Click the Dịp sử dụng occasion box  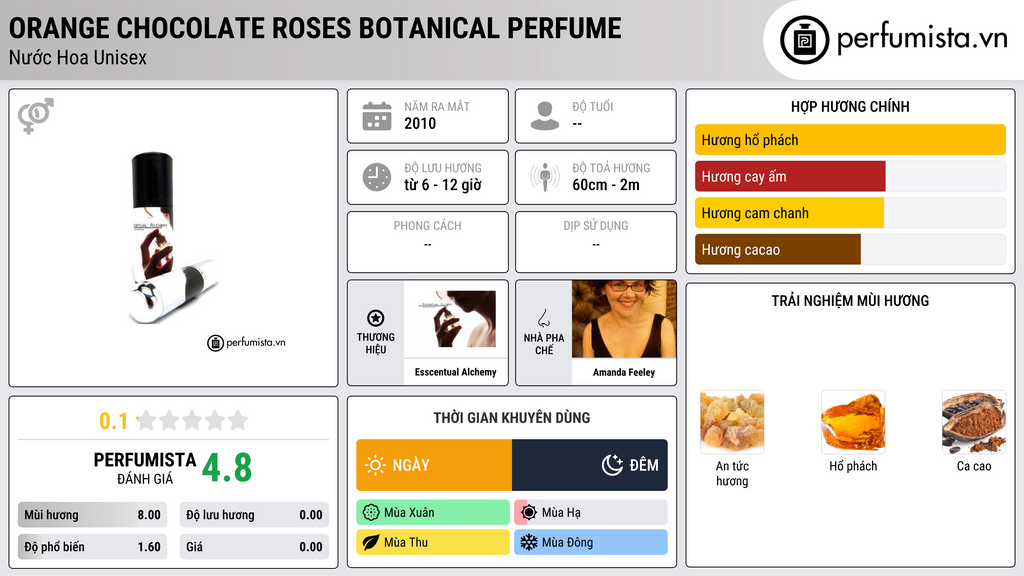point(596,242)
